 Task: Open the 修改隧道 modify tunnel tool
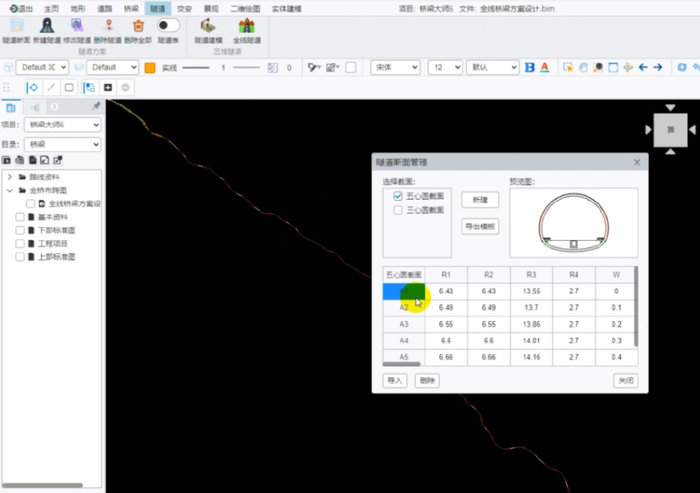pos(77,26)
